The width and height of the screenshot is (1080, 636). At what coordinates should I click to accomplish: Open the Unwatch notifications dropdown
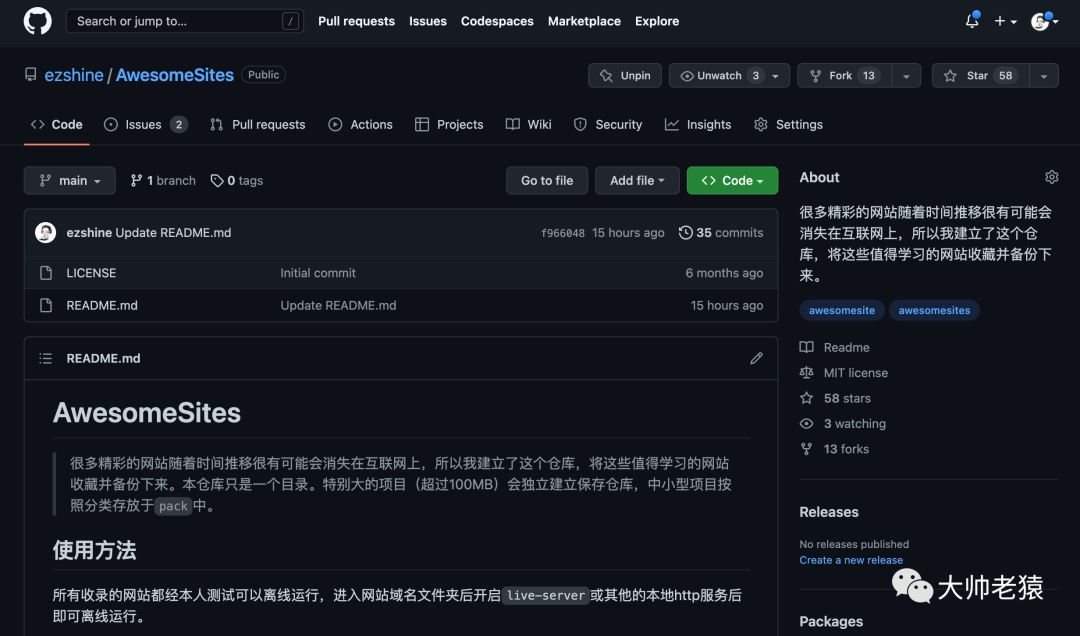(729, 75)
